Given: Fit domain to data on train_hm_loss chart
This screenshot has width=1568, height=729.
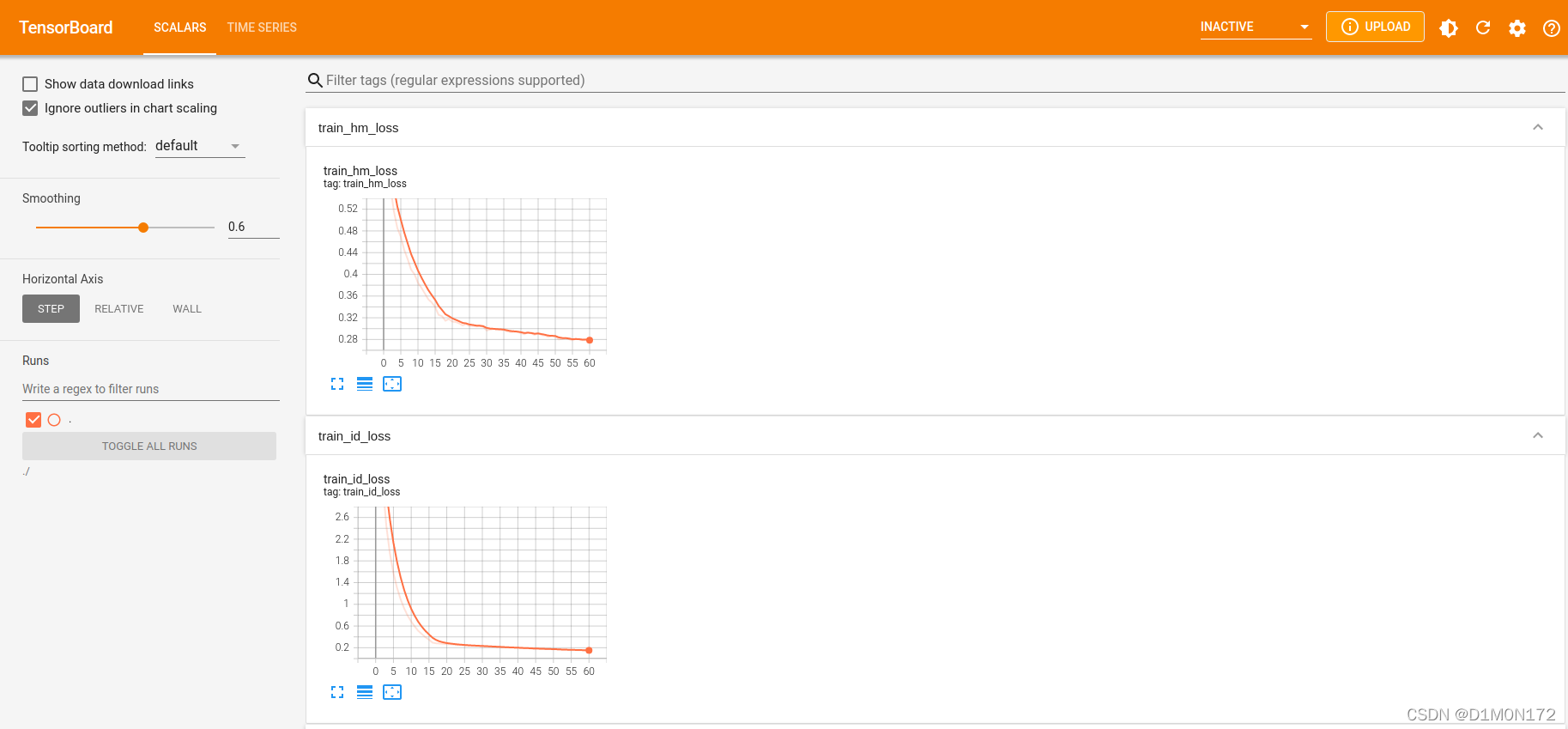Looking at the screenshot, I should 392,384.
